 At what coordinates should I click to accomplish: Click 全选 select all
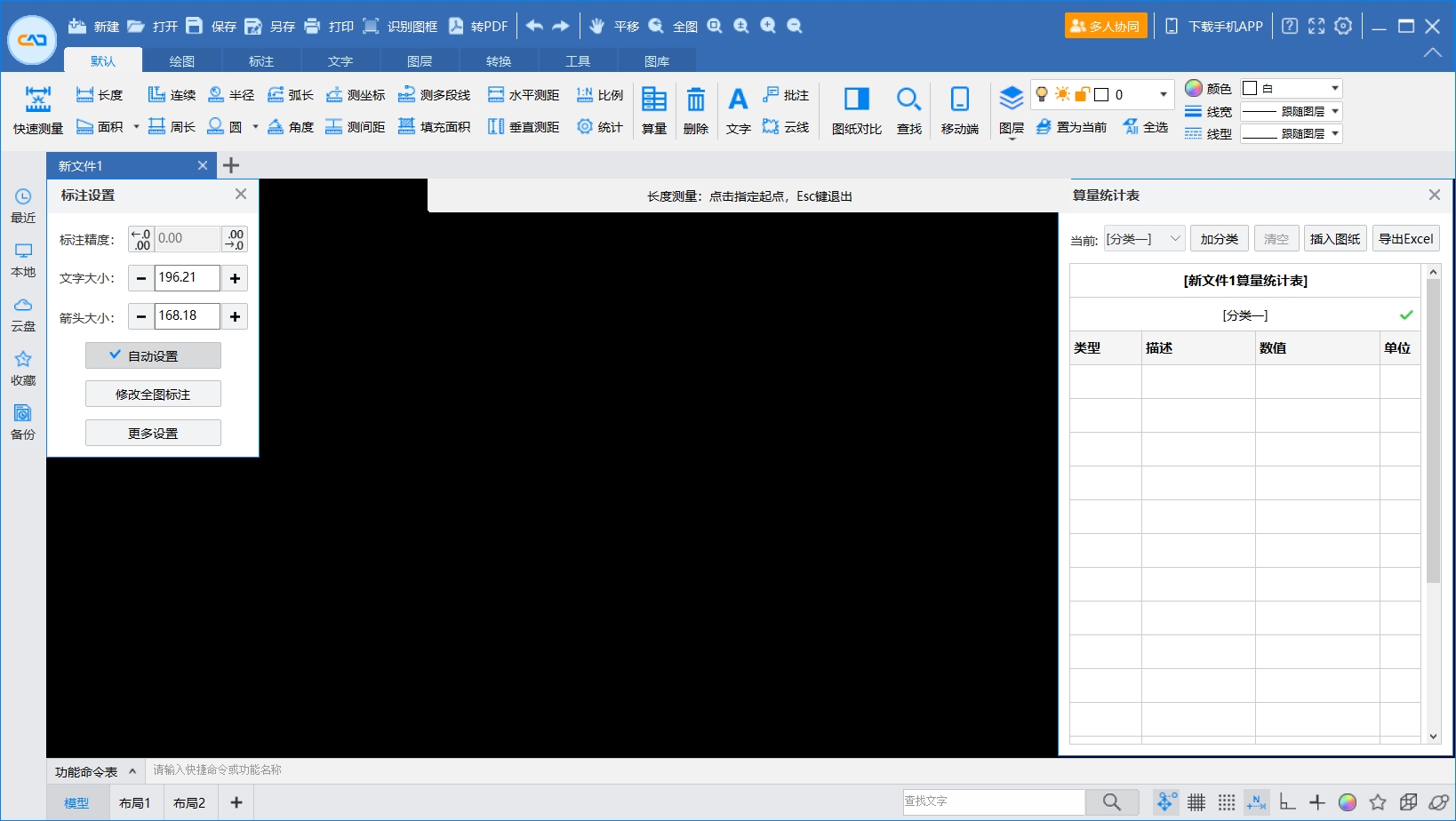tap(1146, 127)
